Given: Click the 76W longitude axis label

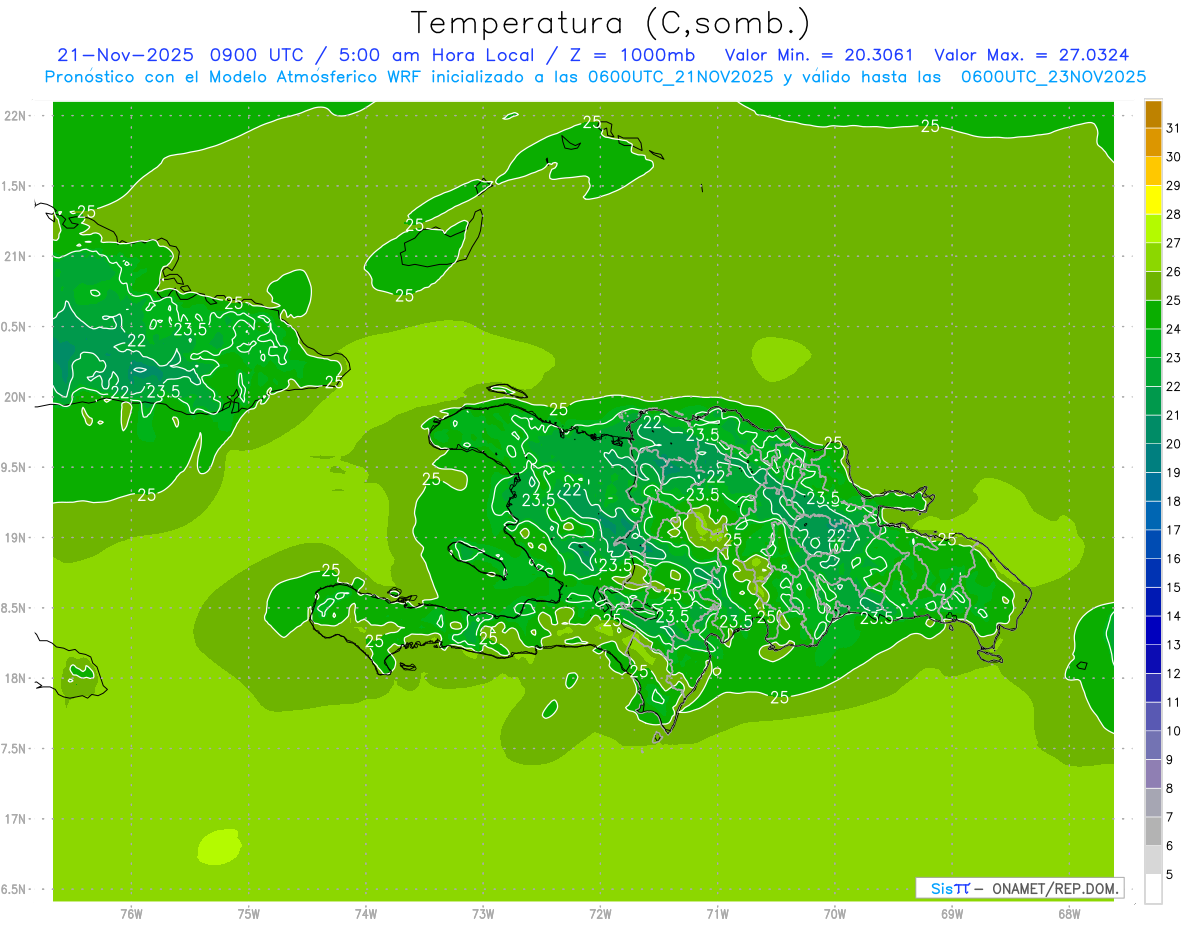Looking at the screenshot, I should (131, 913).
